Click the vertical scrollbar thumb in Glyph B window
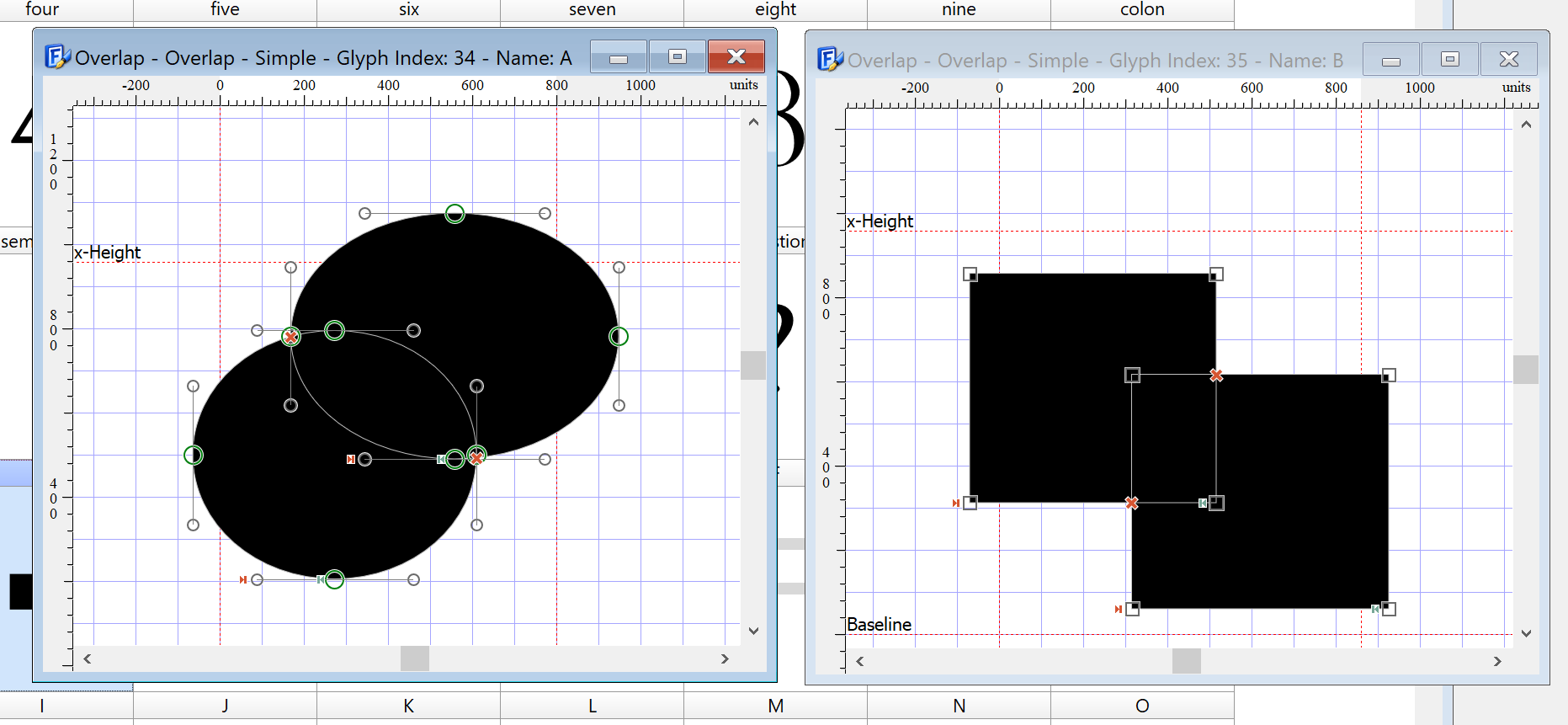Viewport: 1568px width, 725px height. tap(1525, 370)
